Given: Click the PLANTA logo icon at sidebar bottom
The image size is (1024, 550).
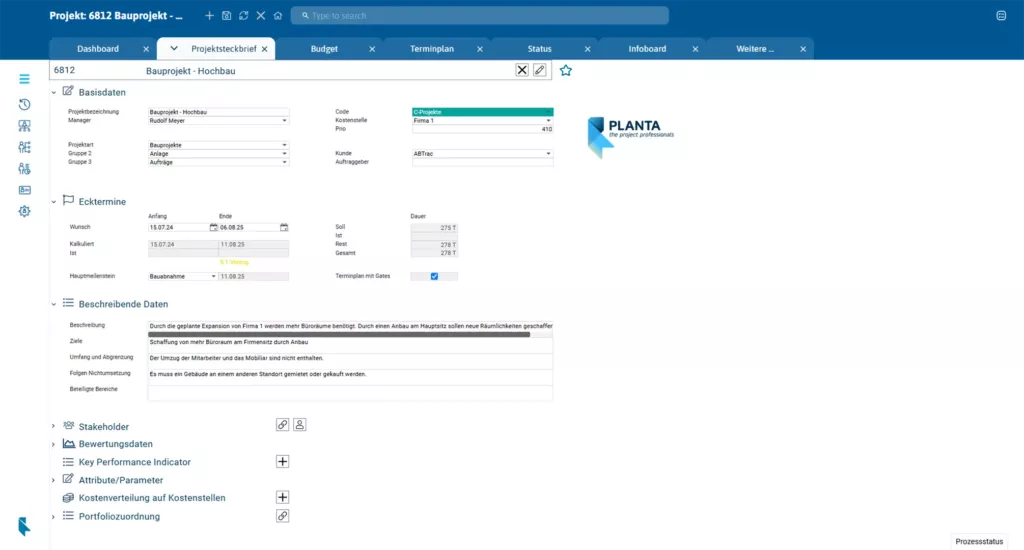Looking at the screenshot, I should 24,526.
